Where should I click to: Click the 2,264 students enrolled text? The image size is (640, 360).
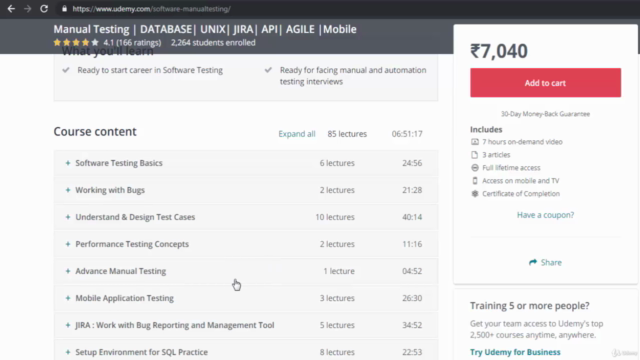[x=213, y=42]
